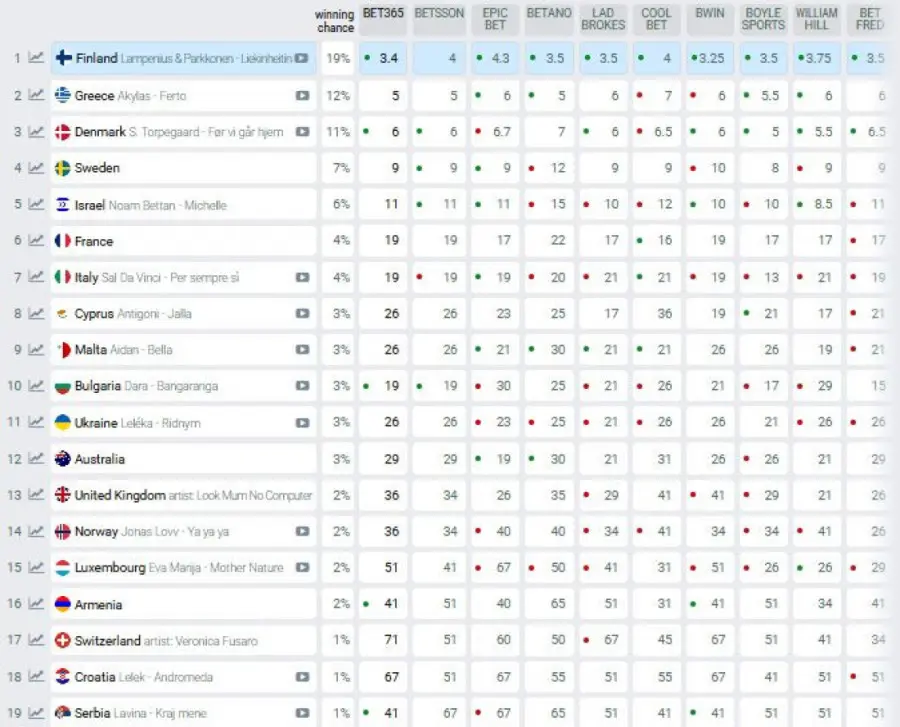
Task: Click the video icon in Serbia's row
Action: (x=302, y=714)
